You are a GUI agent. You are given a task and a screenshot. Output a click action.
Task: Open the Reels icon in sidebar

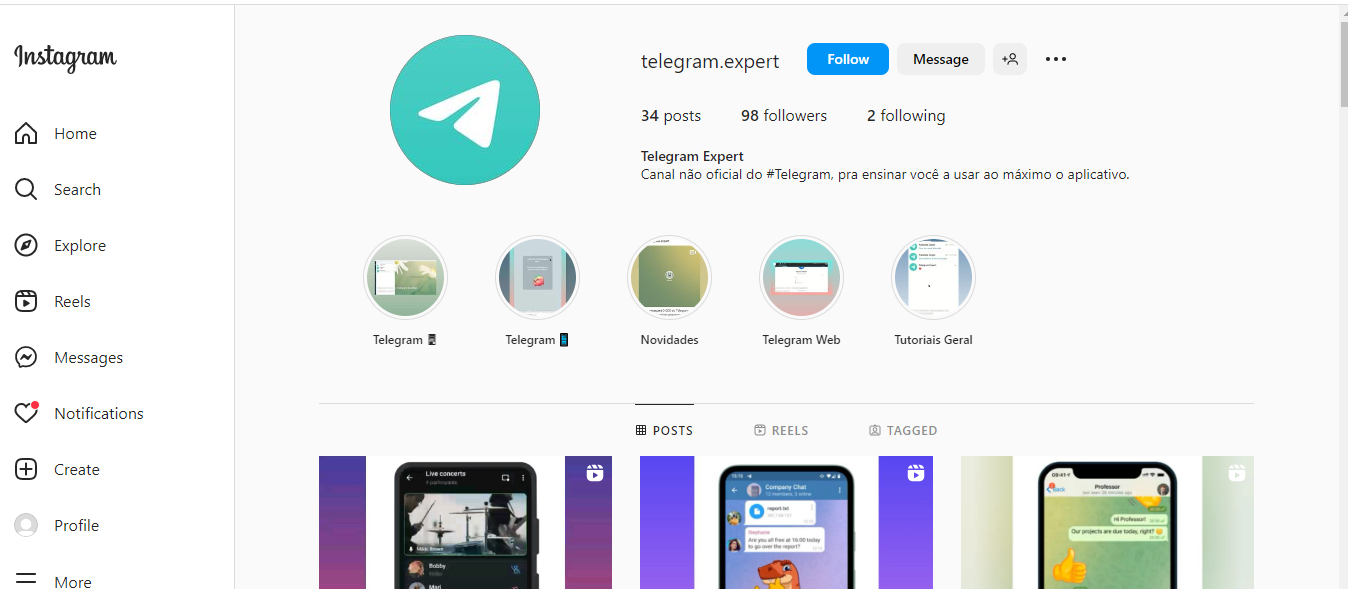click(x=26, y=301)
